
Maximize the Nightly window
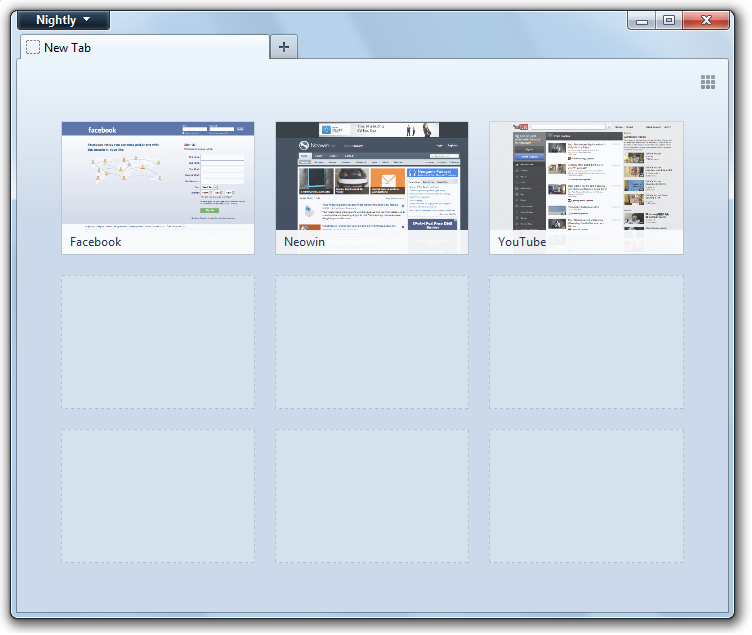coord(669,21)
